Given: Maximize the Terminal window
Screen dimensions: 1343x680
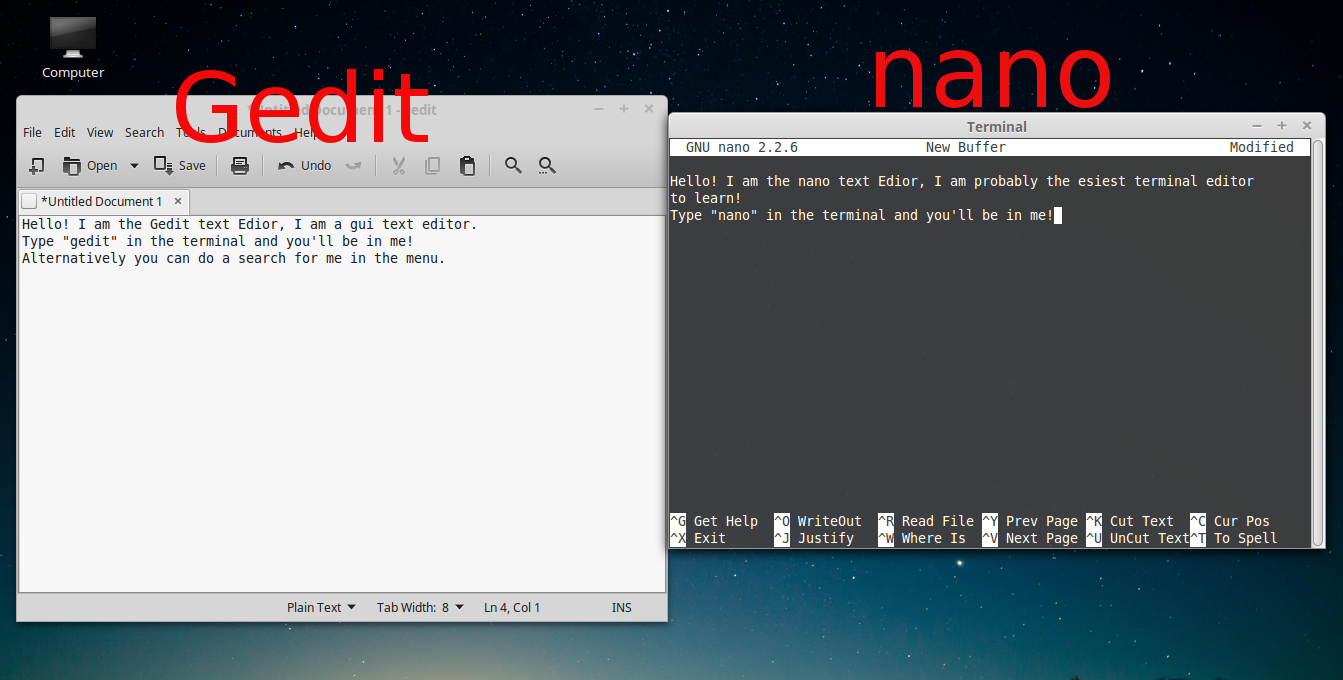Looking at the screenshot, I should (1282, 126).
